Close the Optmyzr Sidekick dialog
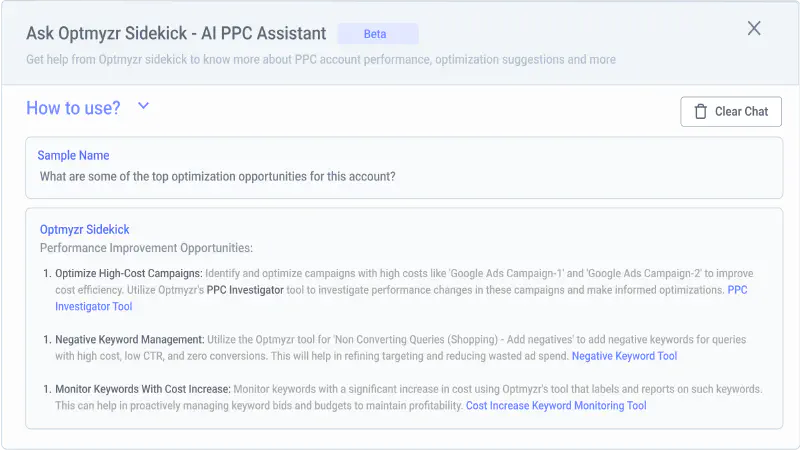The height and width of the screenshot is (450, 800). click(754, 28)
